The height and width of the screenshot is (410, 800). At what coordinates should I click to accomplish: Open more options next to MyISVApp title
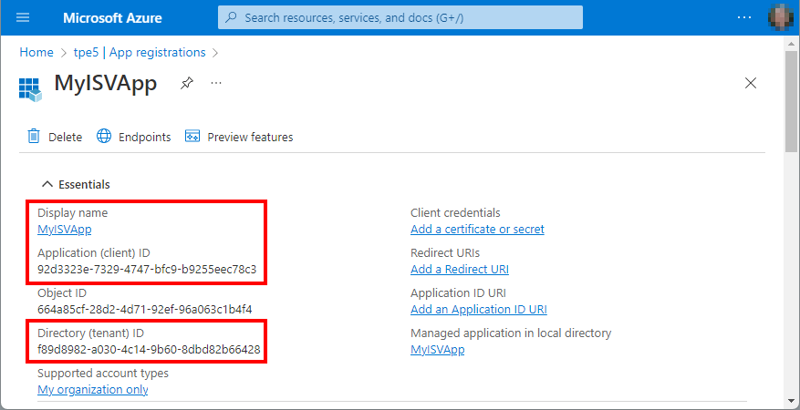pos(216,83)
